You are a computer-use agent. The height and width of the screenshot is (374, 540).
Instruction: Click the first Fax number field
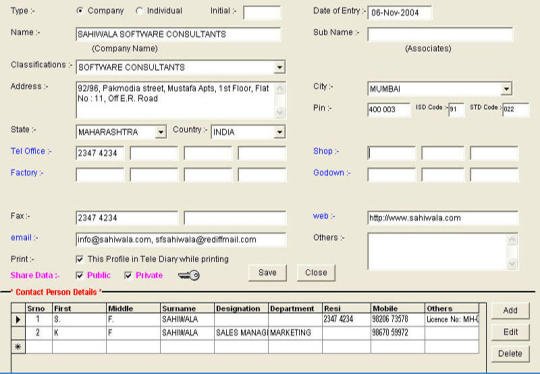[127, 218]
